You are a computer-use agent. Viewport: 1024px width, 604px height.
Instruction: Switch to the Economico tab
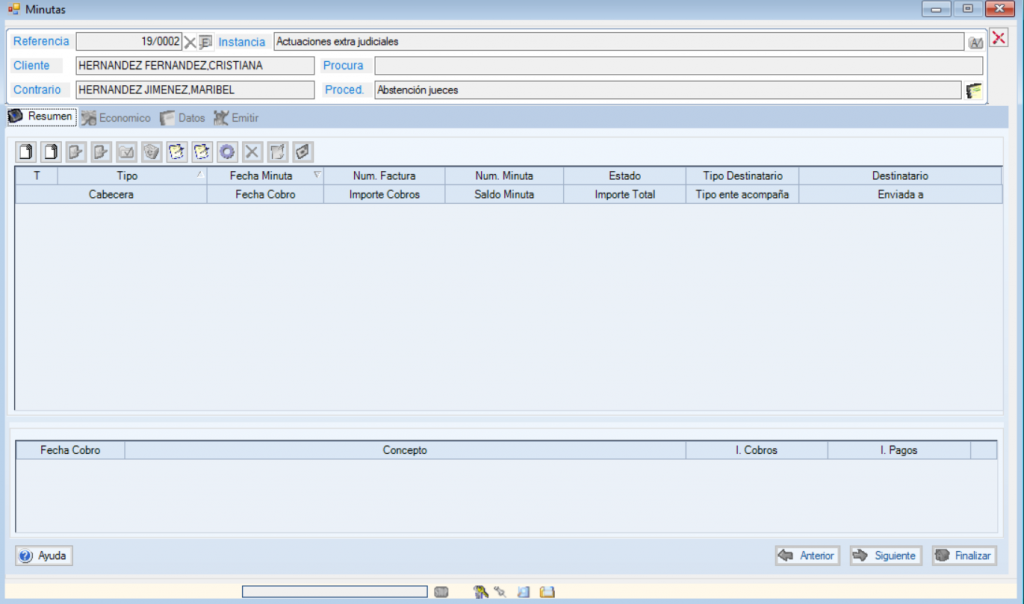coord(116,118)
